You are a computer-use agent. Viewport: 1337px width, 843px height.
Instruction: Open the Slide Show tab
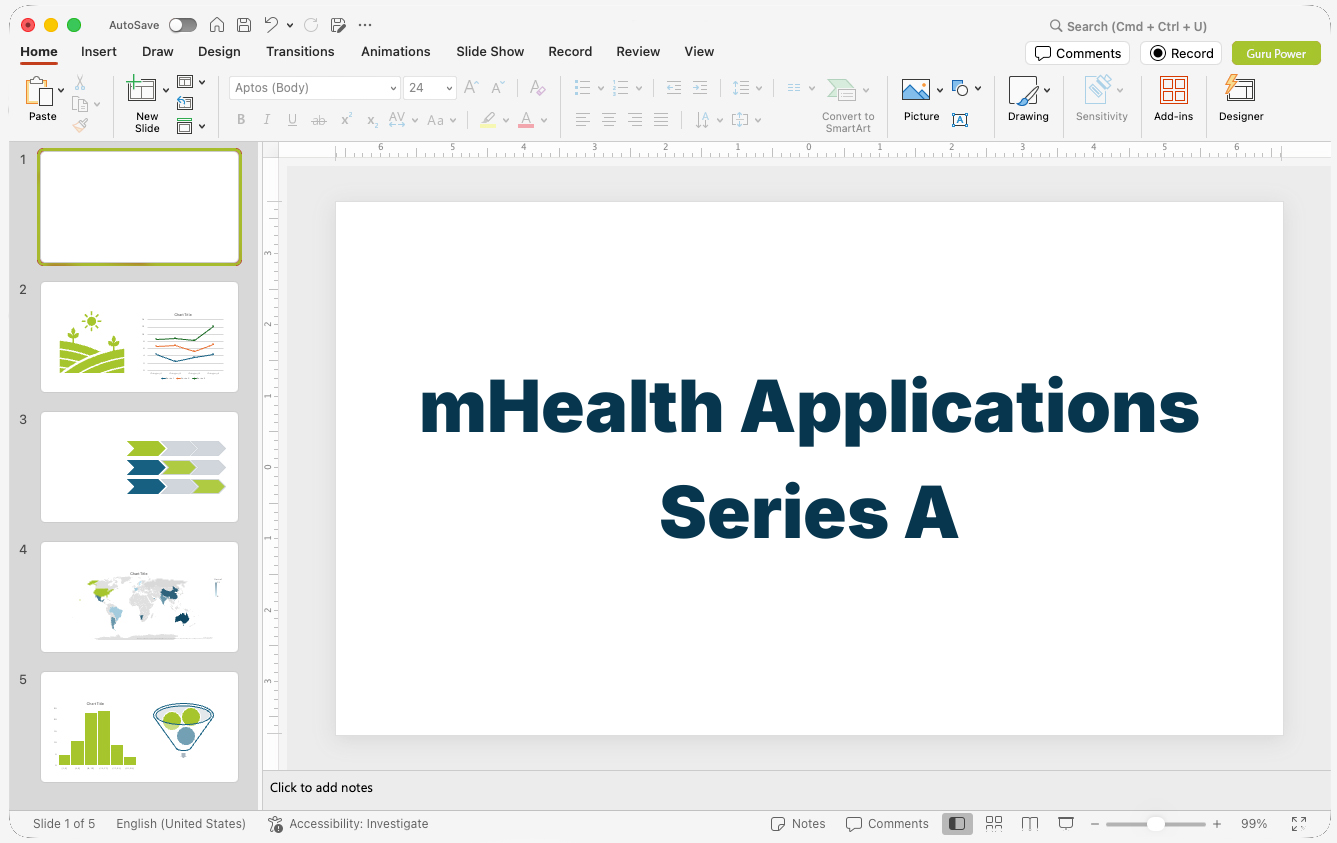pos(490,51)
